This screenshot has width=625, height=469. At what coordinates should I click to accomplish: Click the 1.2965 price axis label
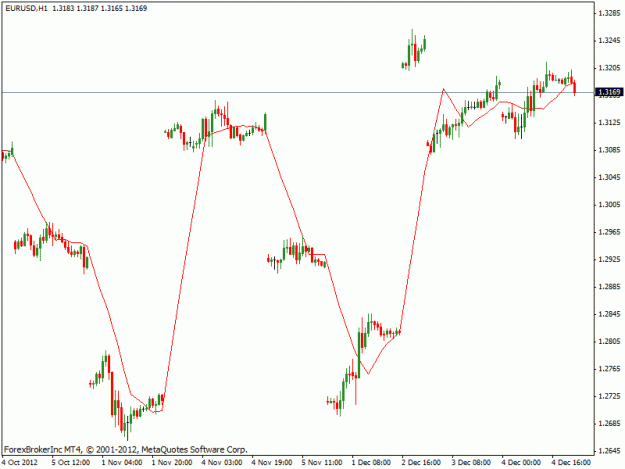[609, 232]
